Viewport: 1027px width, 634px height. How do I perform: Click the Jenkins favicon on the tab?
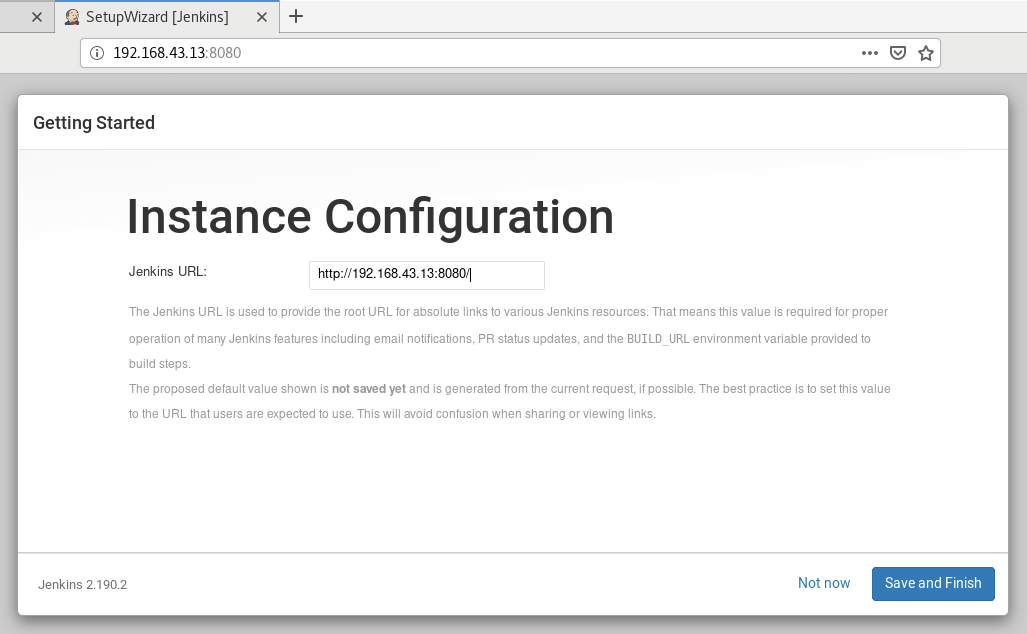(72, 17)
